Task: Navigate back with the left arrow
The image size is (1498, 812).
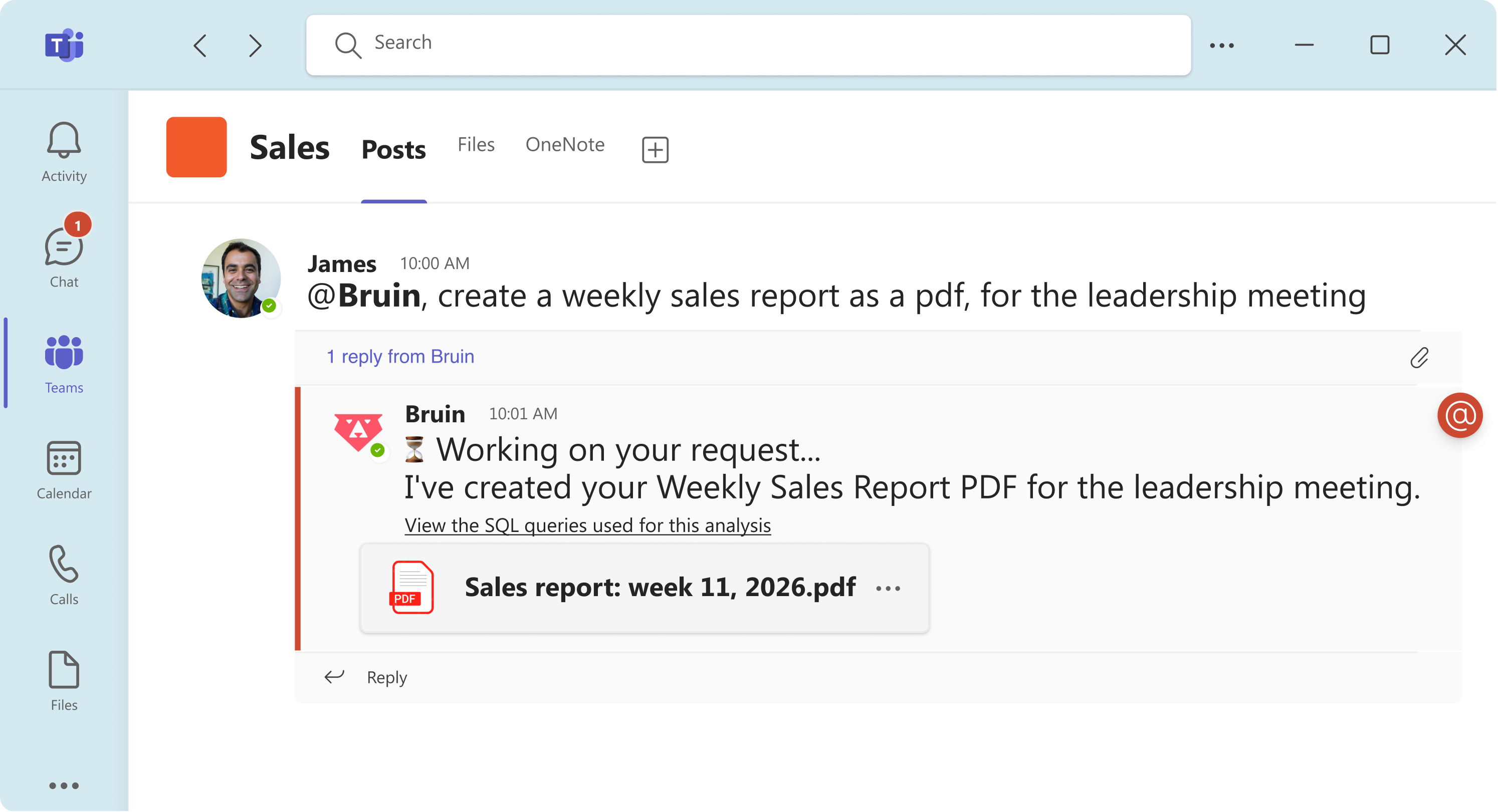Action: click(200, 46)
